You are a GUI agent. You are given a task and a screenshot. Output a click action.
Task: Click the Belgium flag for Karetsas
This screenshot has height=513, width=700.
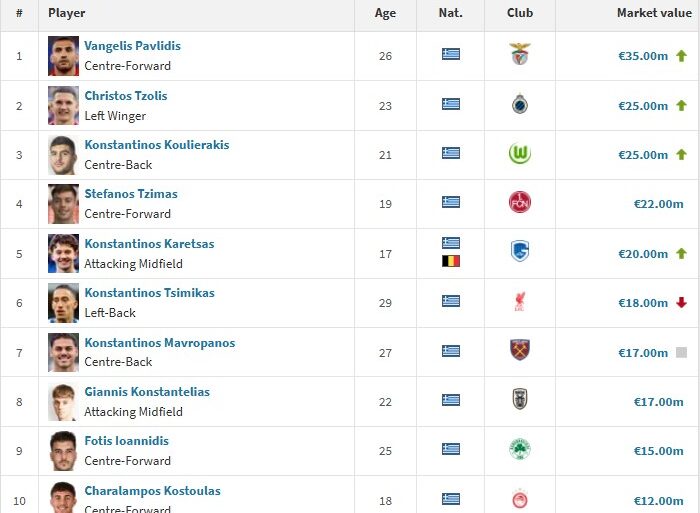(x=451, y=262)
